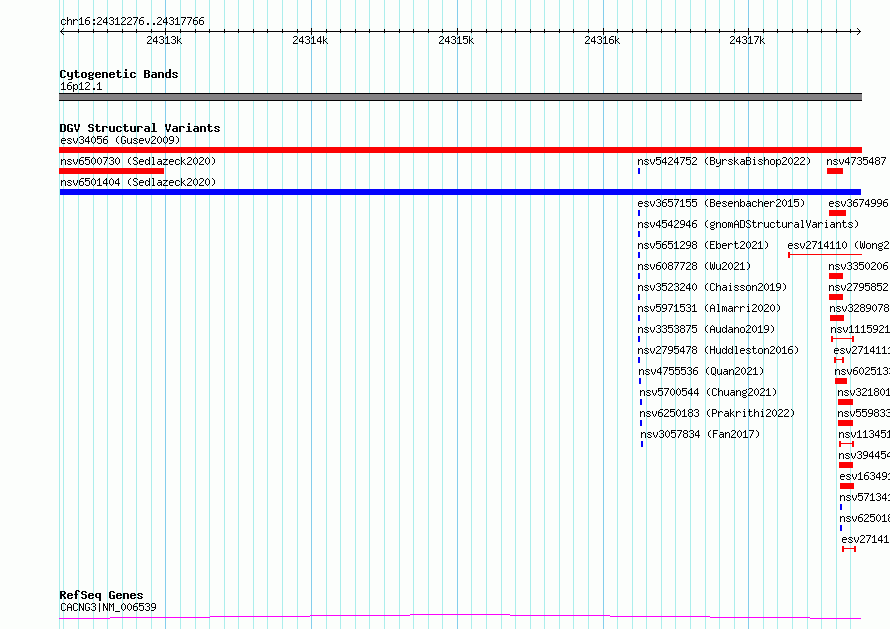Select variant nsv6087728 (Wu2021)
Viewport: 890px width, 629px height.
(694, 266)
